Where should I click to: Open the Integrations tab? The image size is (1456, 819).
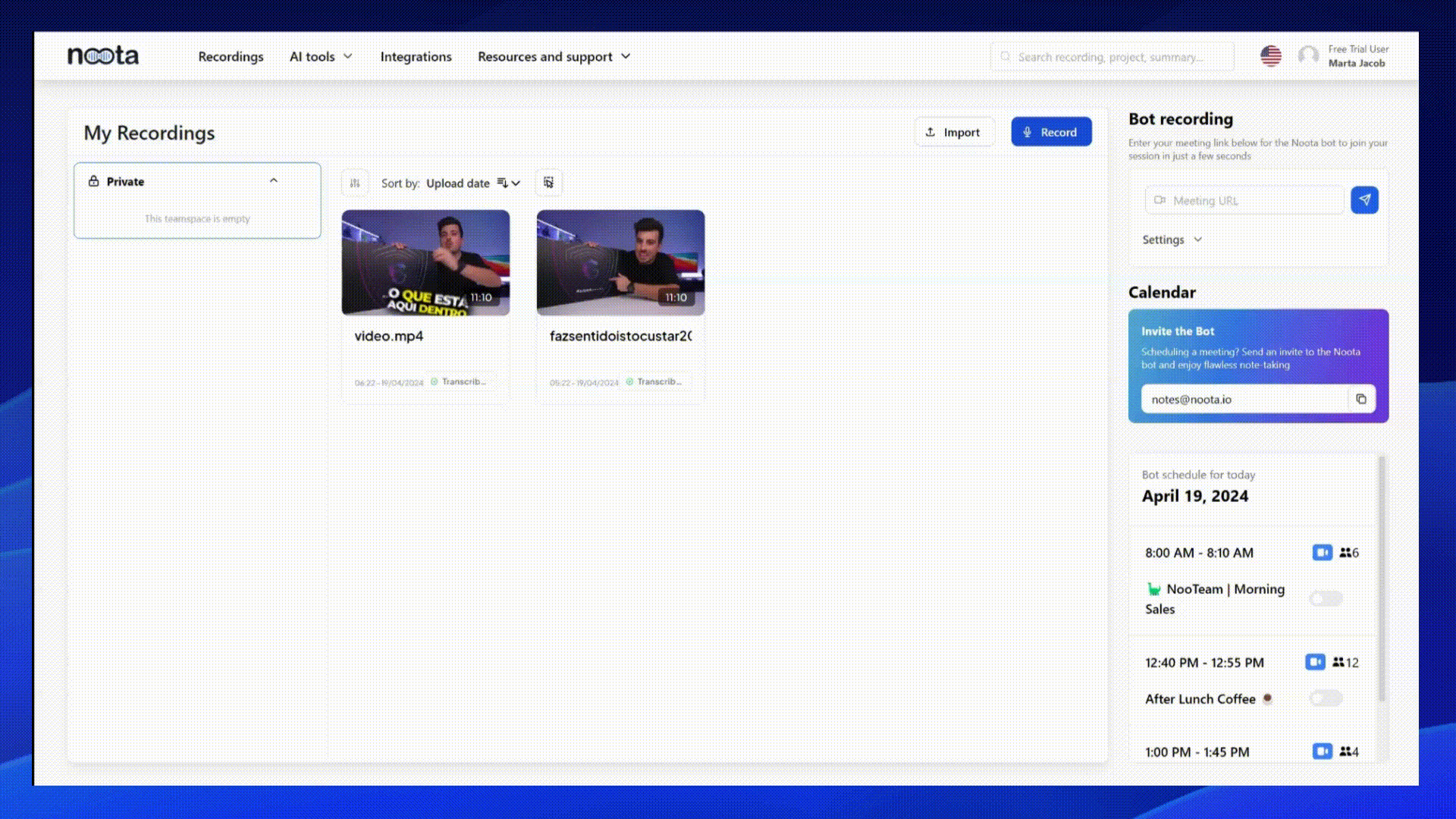click(x=416, y=57)
